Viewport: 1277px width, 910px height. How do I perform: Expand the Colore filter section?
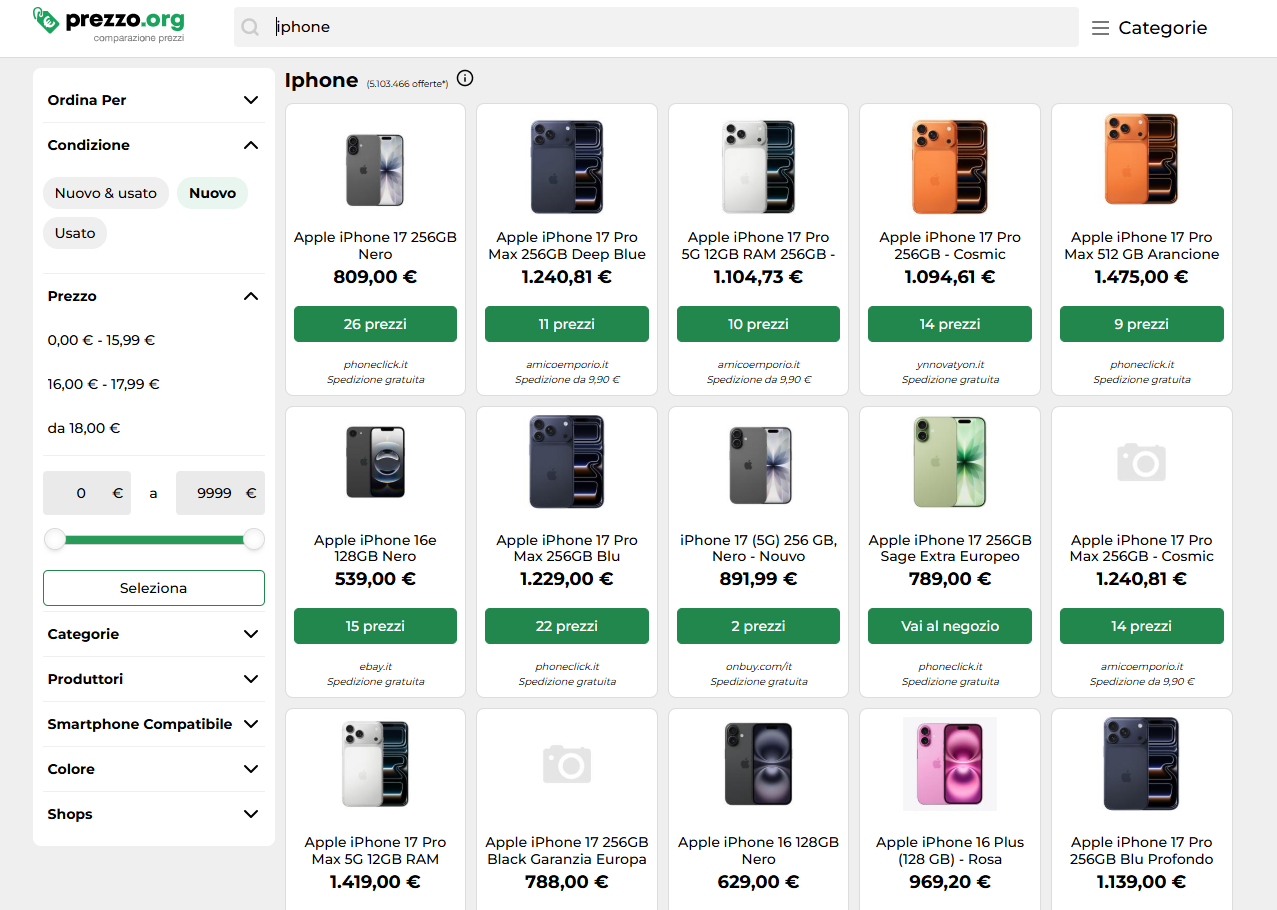[x=154, y=769]
